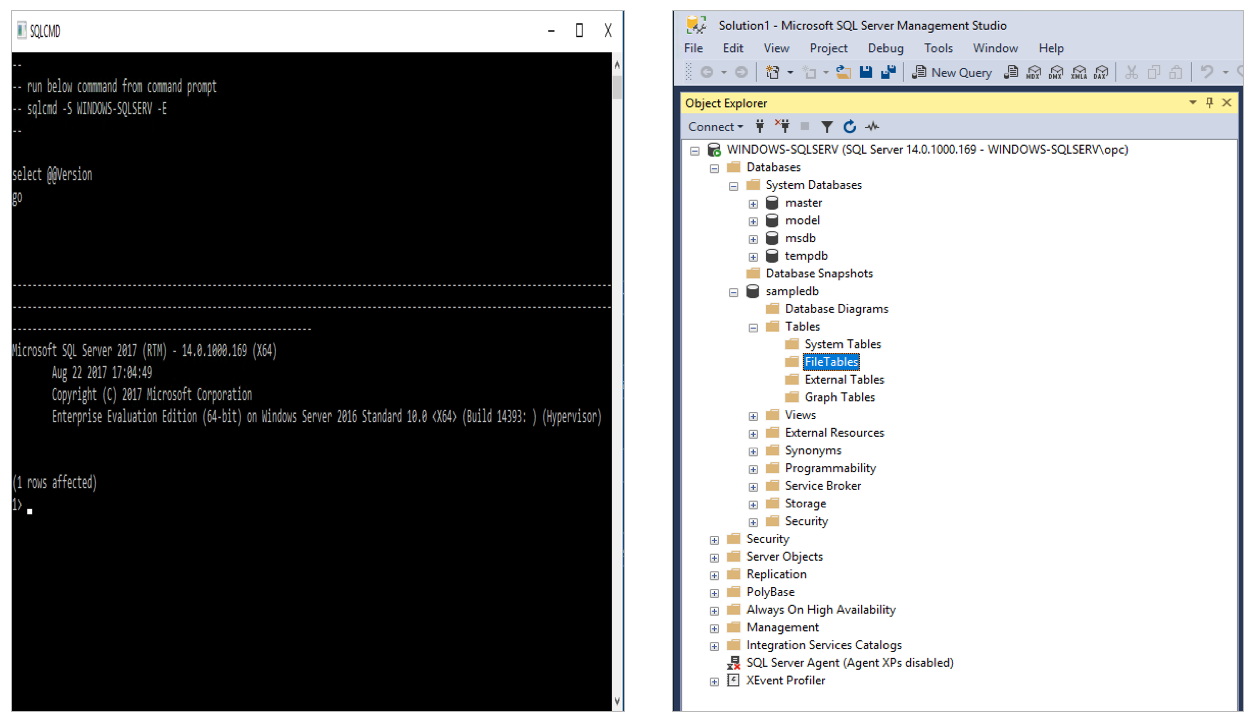Viewport: 1259px width, 722px height.
Task: Open the Undo history dropdown arrow
Action: 1225,72
